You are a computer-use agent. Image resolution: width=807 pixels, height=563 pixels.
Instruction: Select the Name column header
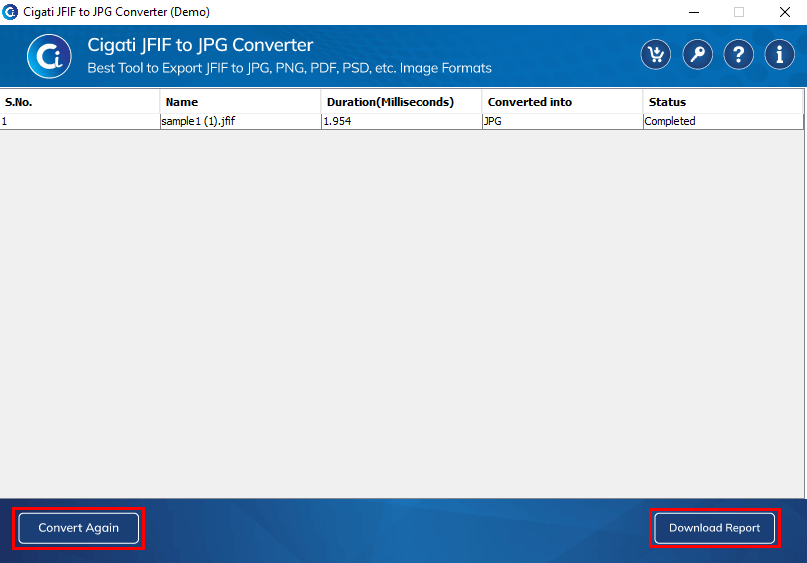coord(240,102)
